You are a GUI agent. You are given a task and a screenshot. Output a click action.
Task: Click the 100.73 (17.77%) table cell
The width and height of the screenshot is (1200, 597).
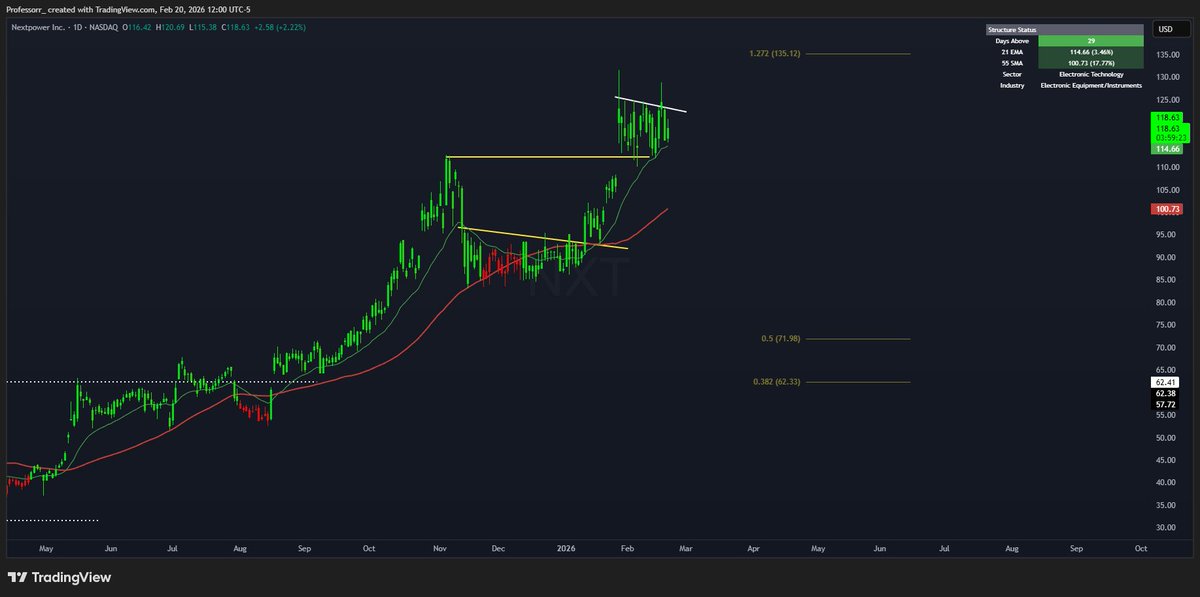pyautogui.click(x=1089, y=63)
